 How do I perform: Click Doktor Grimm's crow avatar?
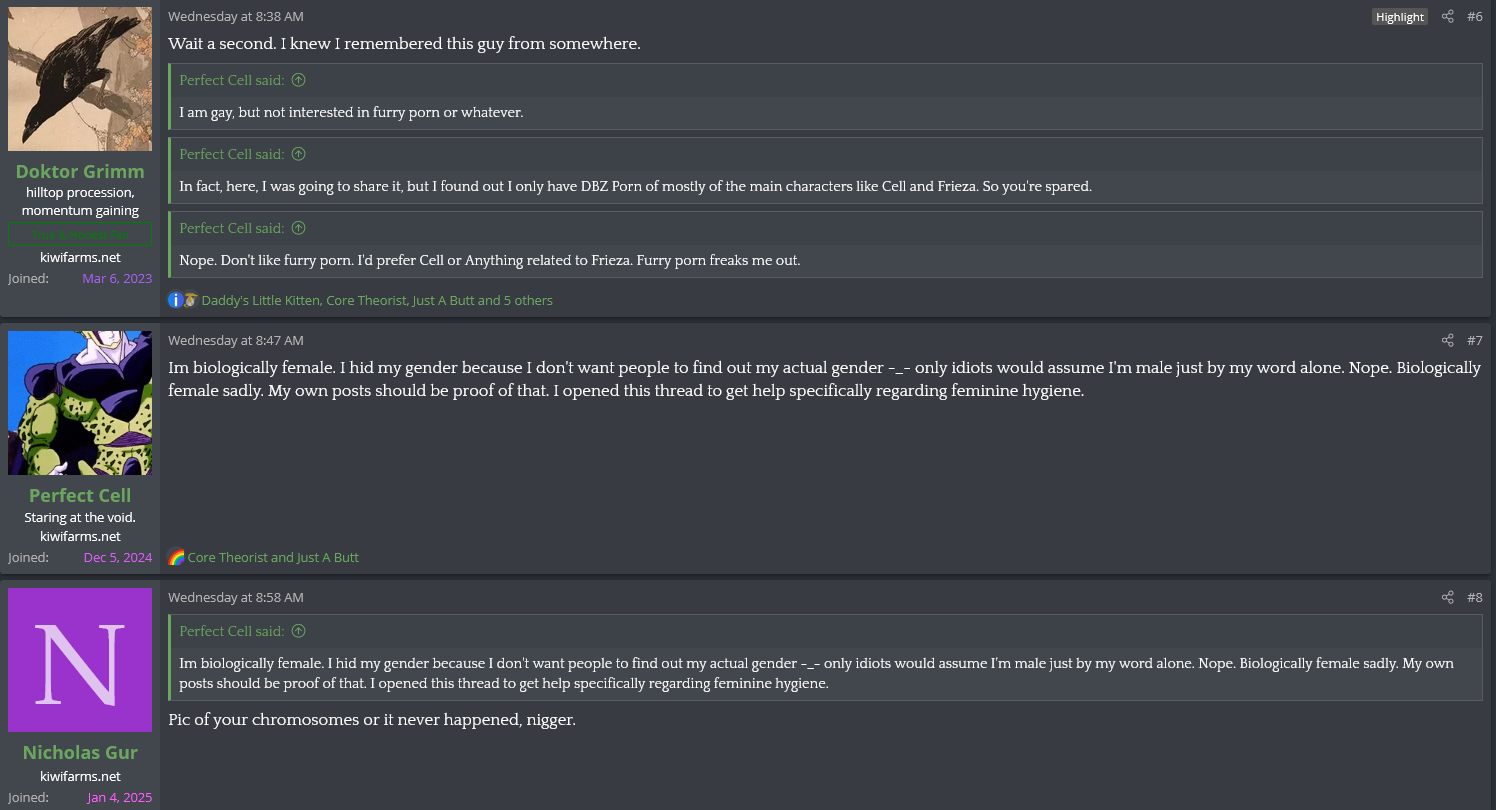[x=80, y=80]
